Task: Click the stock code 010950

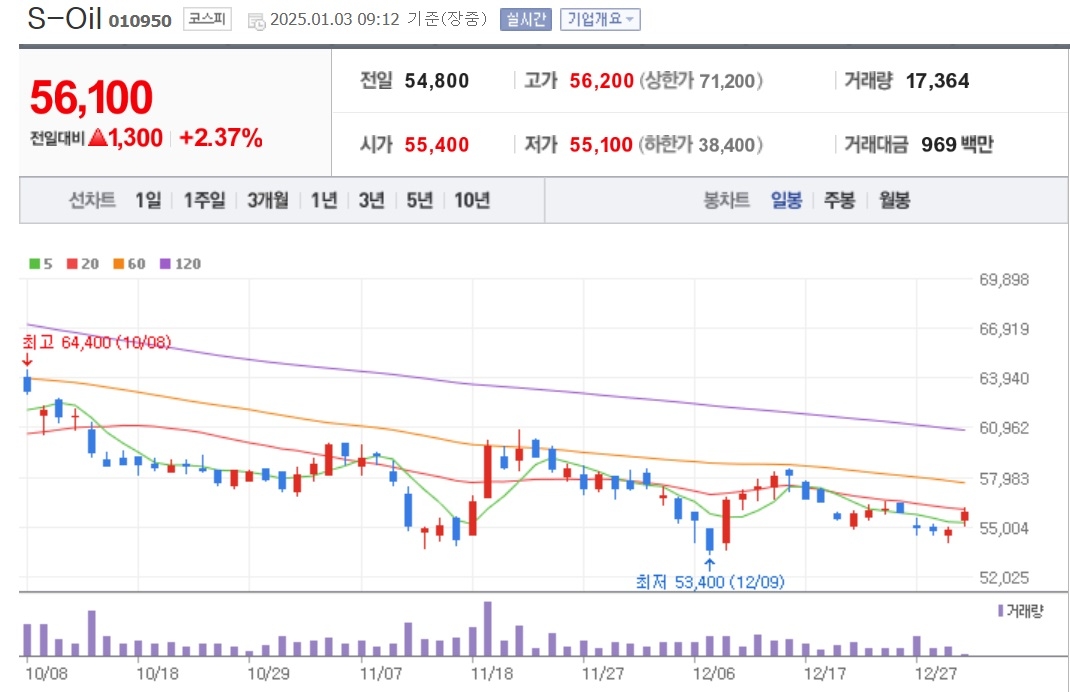Action: [x=140, y=21]
